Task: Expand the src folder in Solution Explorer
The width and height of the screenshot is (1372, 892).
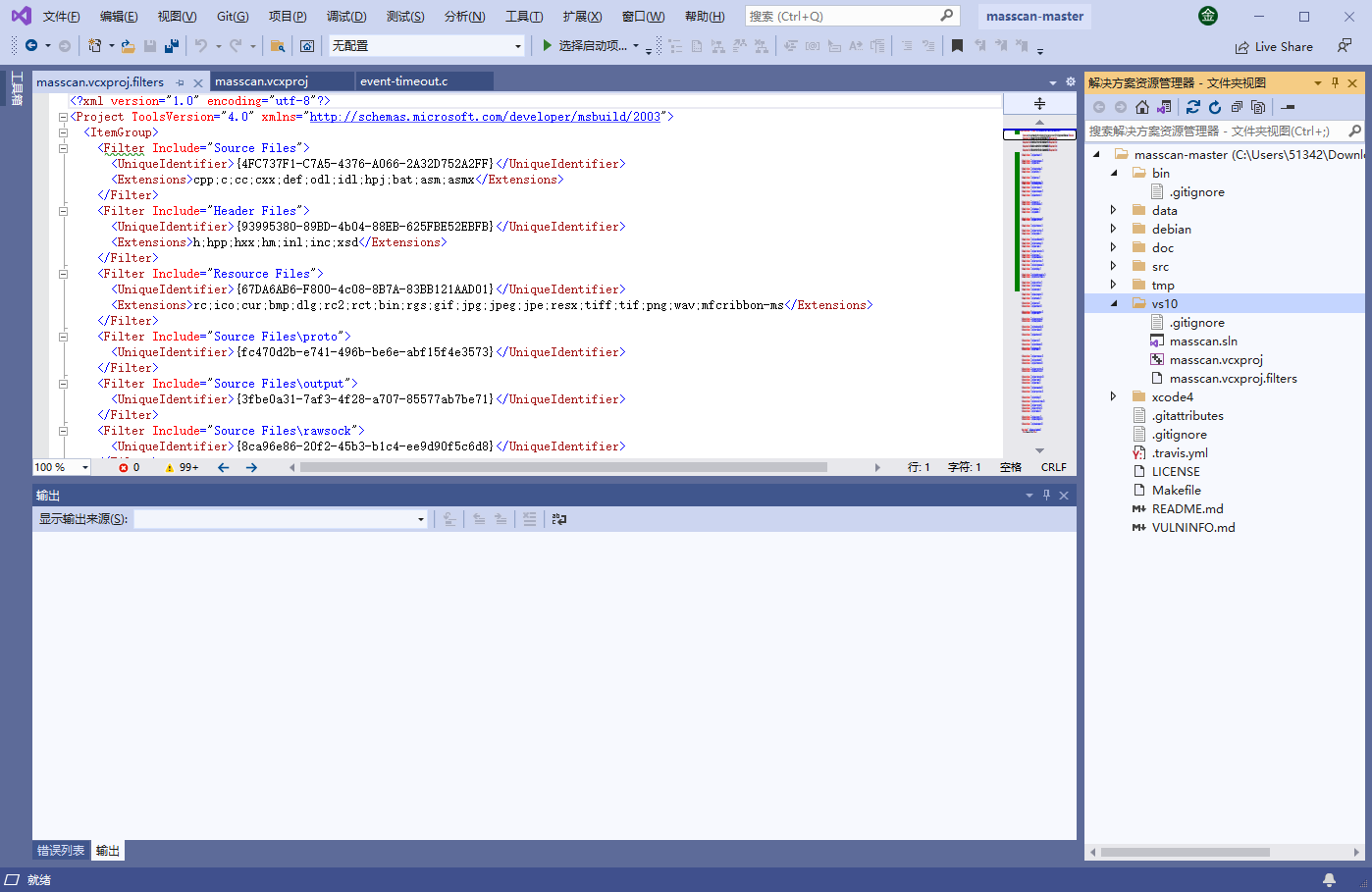Action: (1113, 266)
